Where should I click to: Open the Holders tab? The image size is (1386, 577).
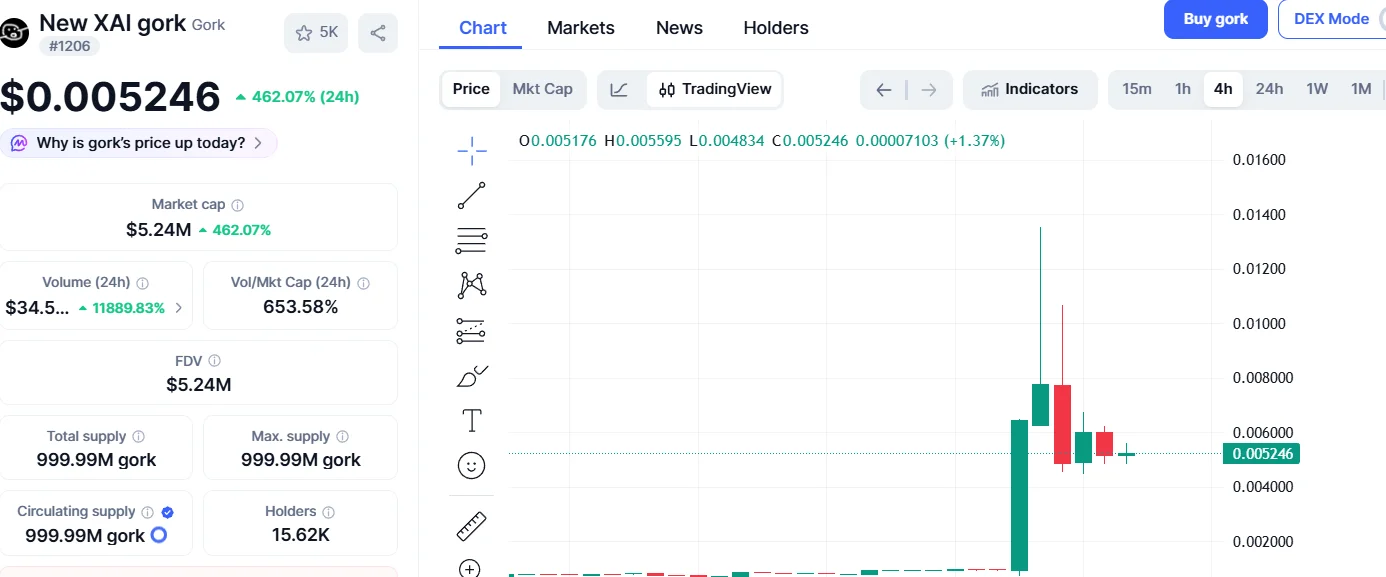click(775, 27)
